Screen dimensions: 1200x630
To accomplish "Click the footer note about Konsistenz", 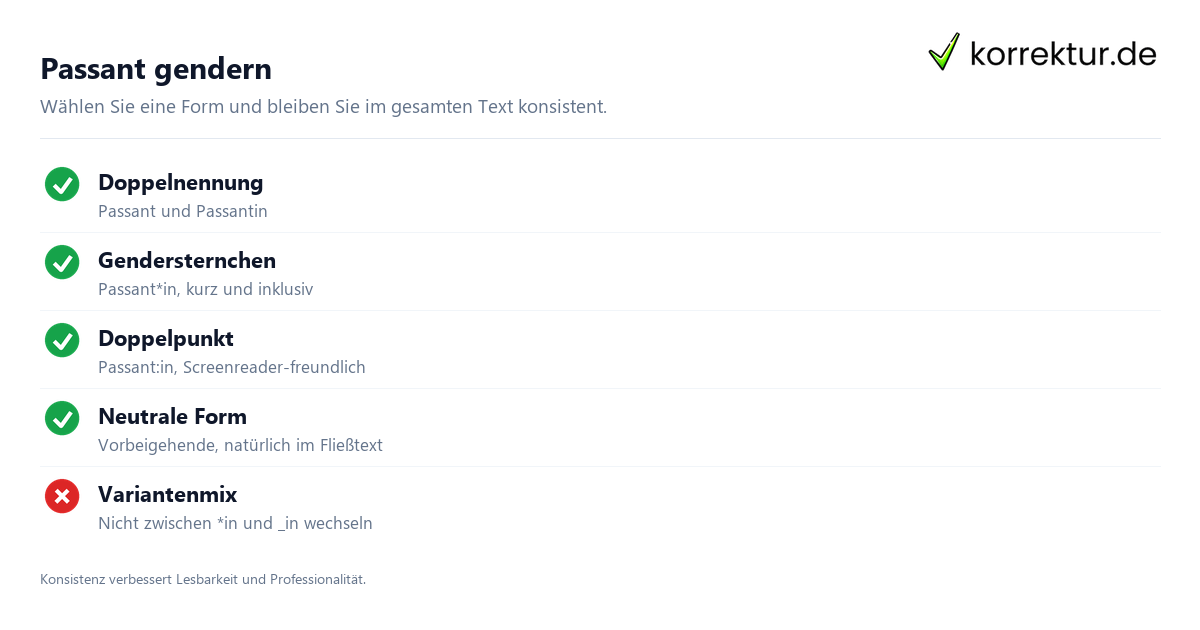I will coord(203,579).
